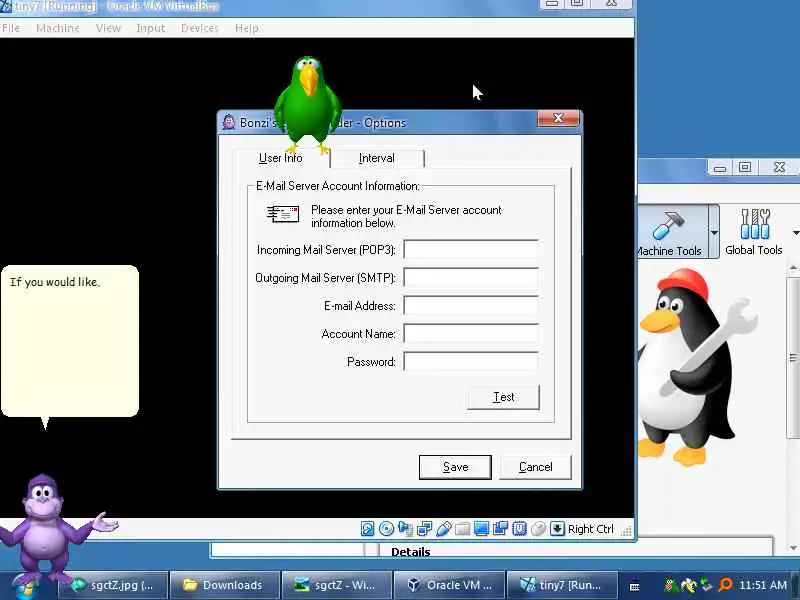Switch to sgctZ.jpg taskbar window
This screenshot has height=600, width=800.
point(112,585)
